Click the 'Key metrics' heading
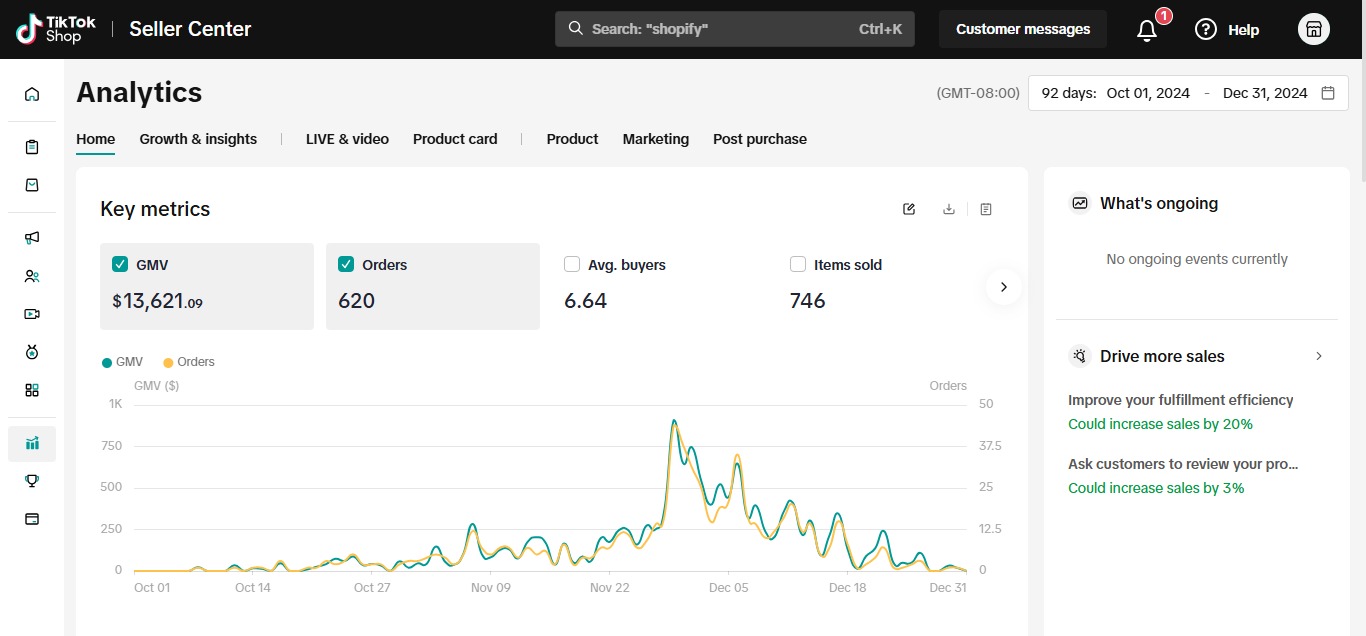Viewport: 1366px width, 636px height. coord(155,209)
